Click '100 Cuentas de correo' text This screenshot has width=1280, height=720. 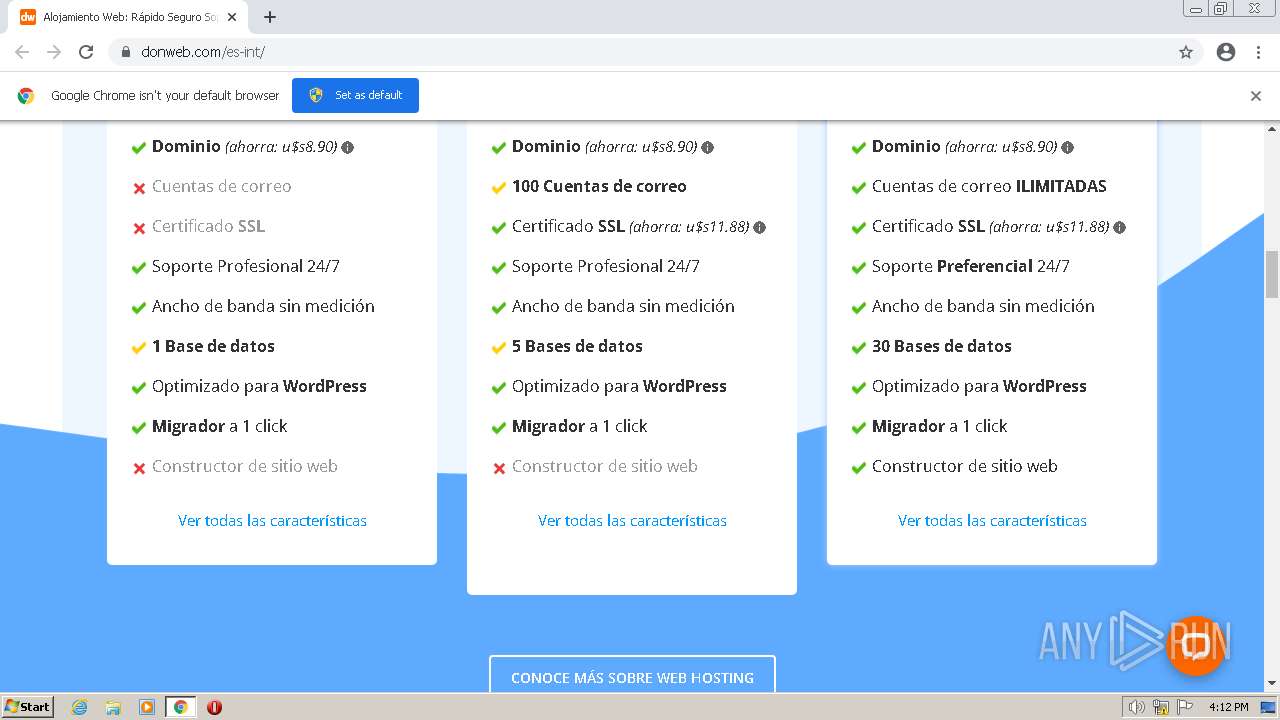click(599, 186)
